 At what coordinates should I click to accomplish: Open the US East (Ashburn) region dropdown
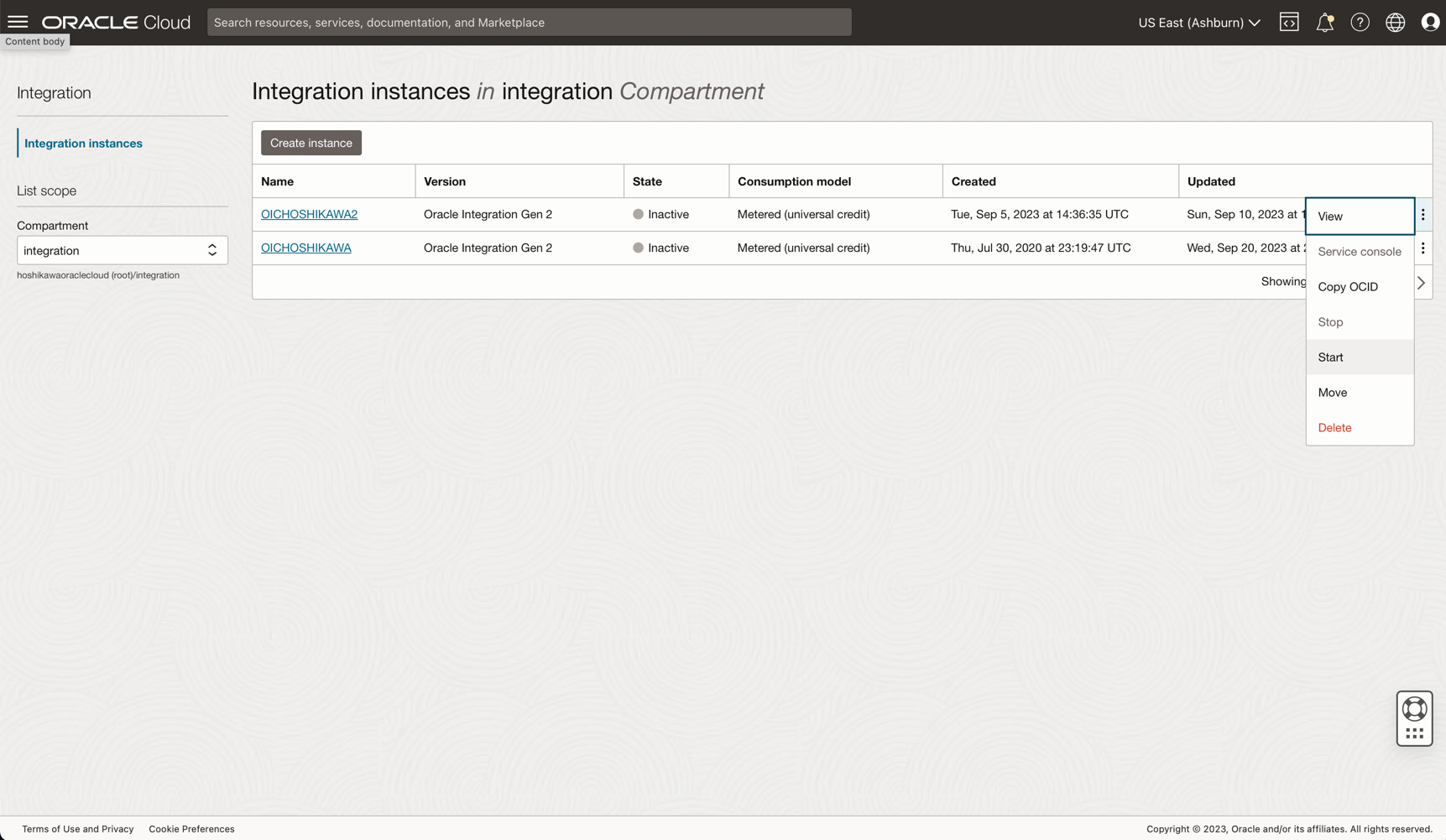[1198, 23]
